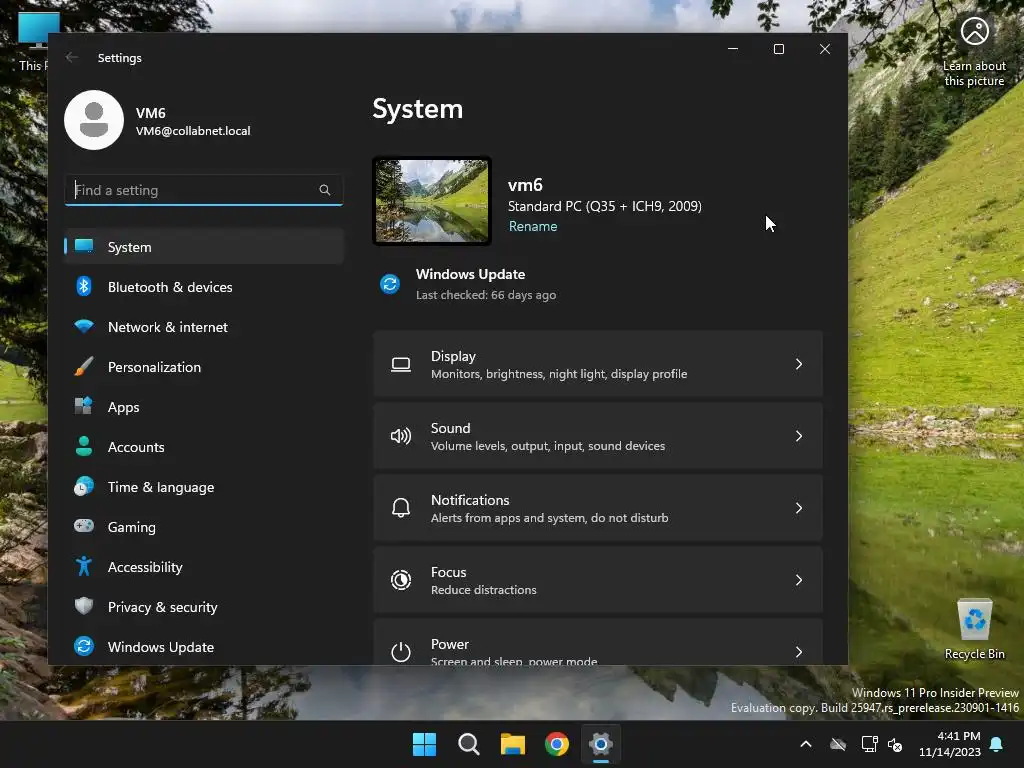Open Network & internet section
The height and width of the screenshot is (768, 1024).
(204, 327)
